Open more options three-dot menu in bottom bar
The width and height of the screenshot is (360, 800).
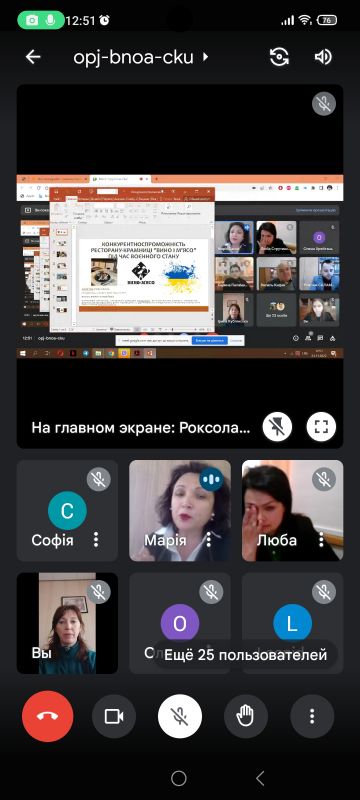312,716
